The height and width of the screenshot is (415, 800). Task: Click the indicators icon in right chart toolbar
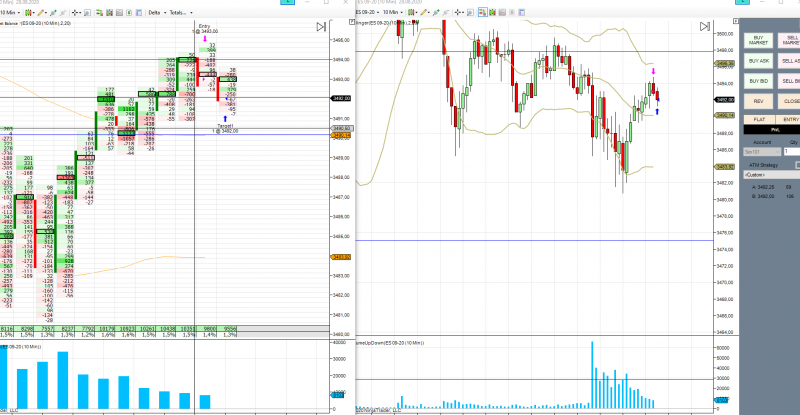[x=492, y=12]
